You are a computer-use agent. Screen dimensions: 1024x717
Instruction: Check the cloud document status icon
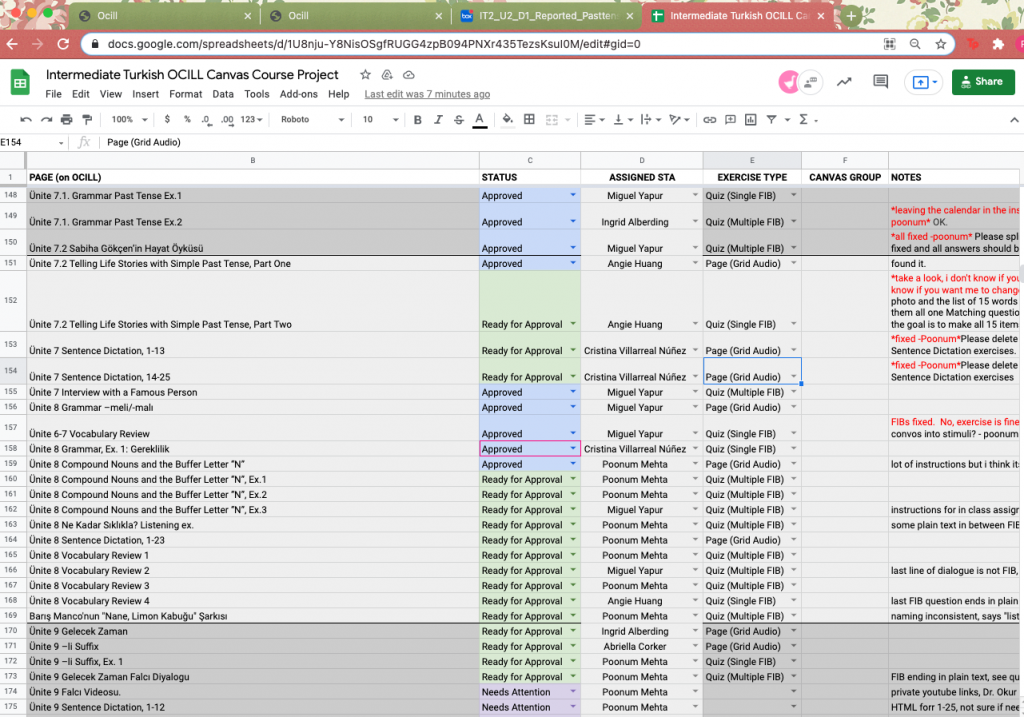(x=409, y=75)
